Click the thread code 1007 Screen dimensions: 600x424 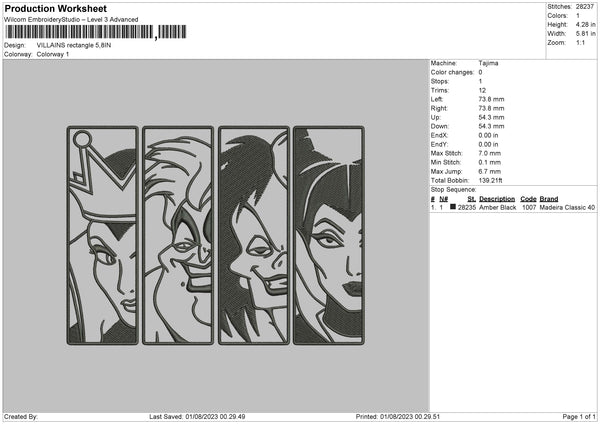coord(529,207)
